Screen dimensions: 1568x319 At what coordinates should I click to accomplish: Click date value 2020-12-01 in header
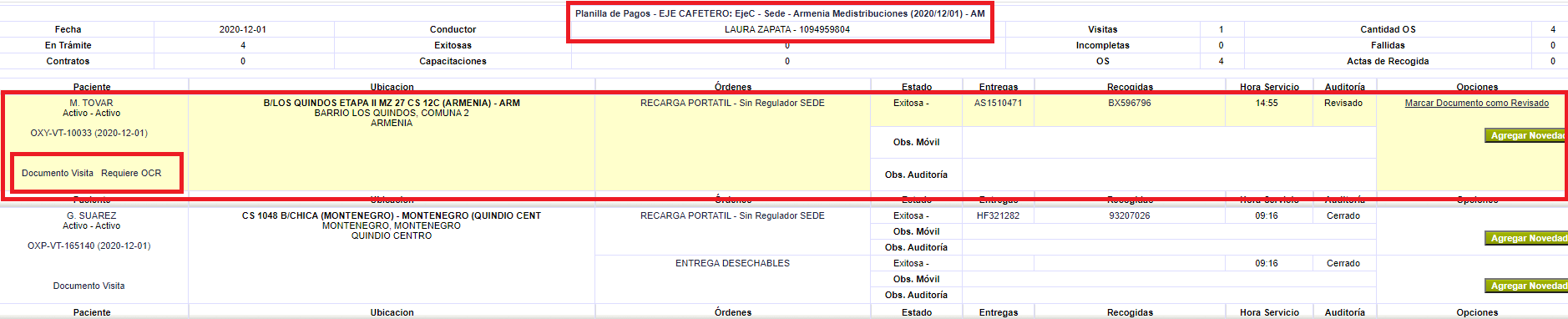pyautogui.click(x=243, y=29)
